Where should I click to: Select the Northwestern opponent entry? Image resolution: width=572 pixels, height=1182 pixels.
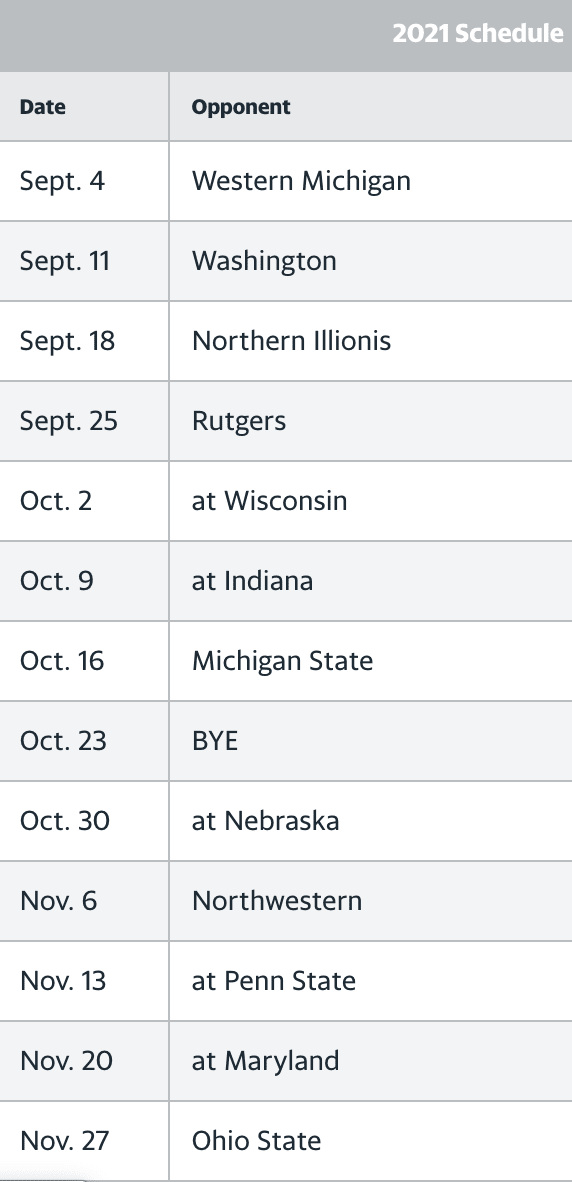pos(277,900)
